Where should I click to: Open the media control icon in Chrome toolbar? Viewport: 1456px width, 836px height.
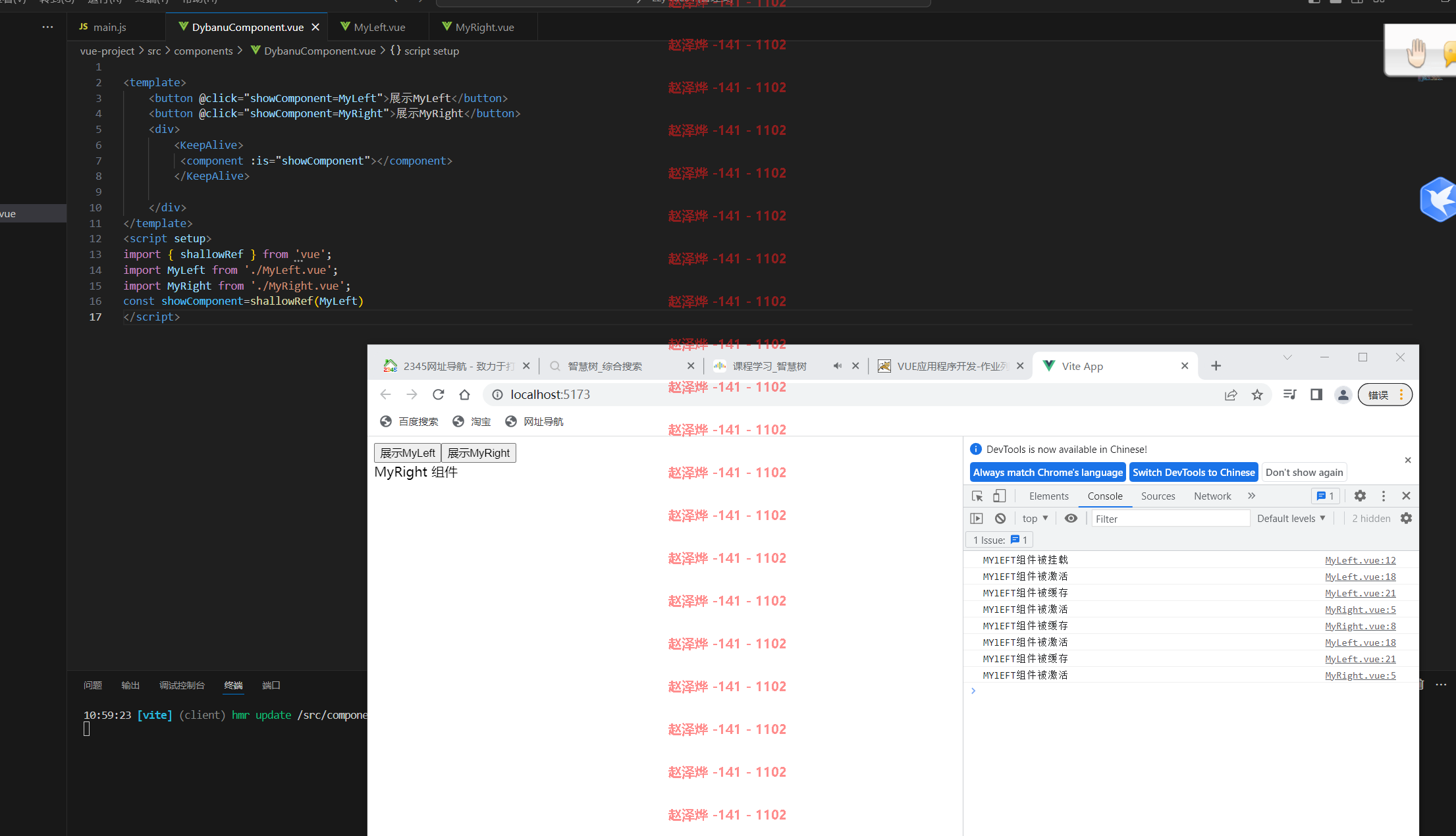(x=1290, y=394)
